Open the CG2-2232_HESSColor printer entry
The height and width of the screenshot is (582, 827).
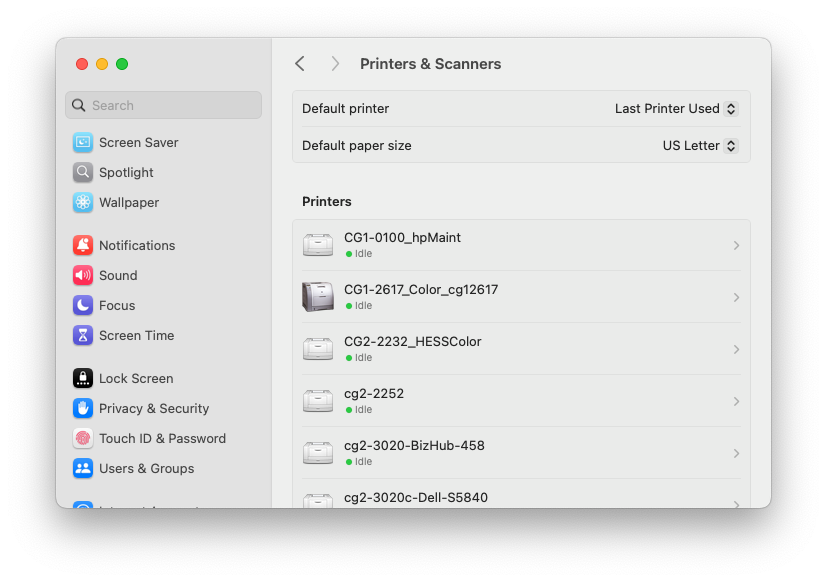(x=413, y=342)
